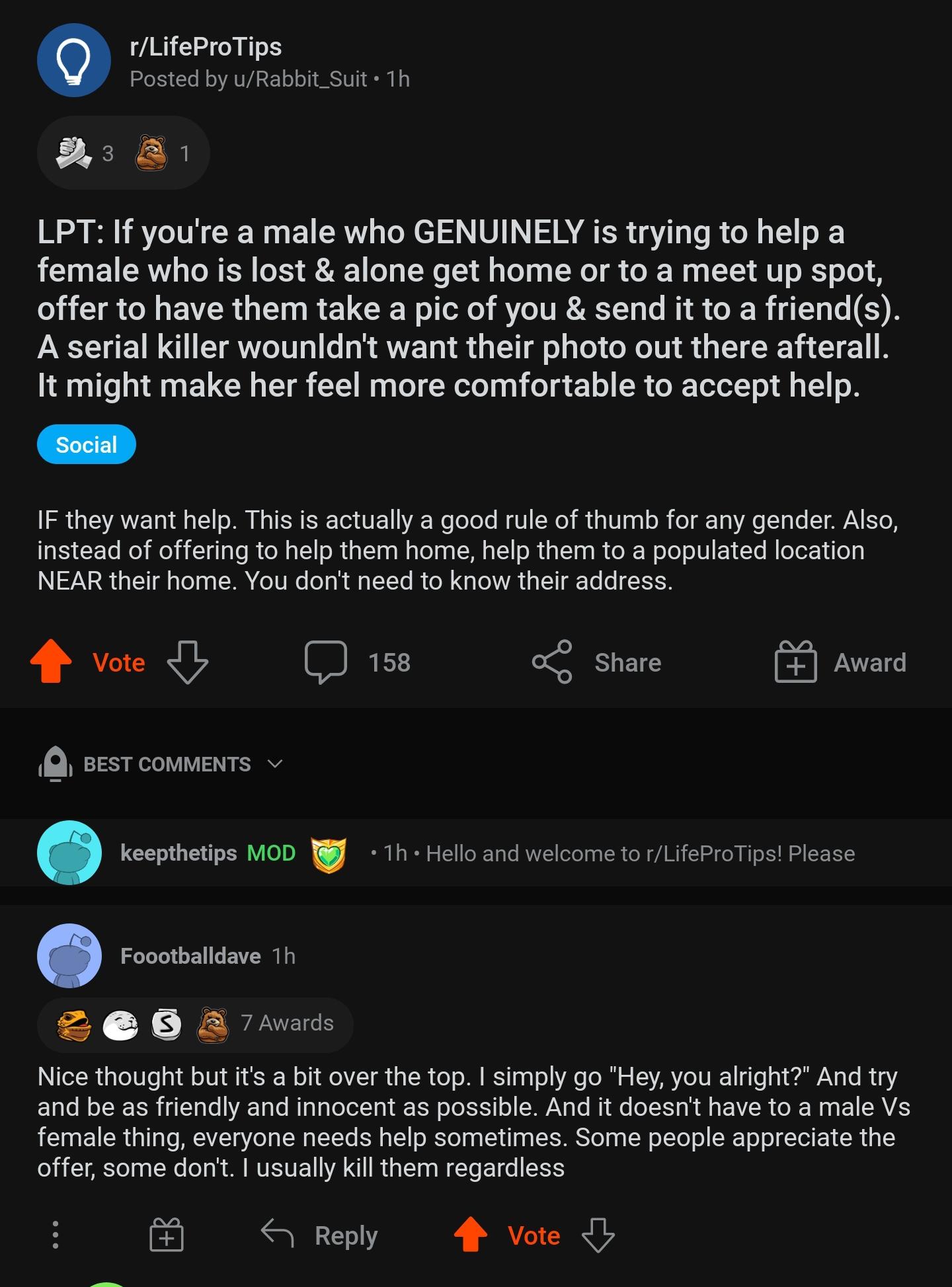952x1287 pixels.
Task: Show Foootballdave's 7 Awards list
Action: 196,1023
